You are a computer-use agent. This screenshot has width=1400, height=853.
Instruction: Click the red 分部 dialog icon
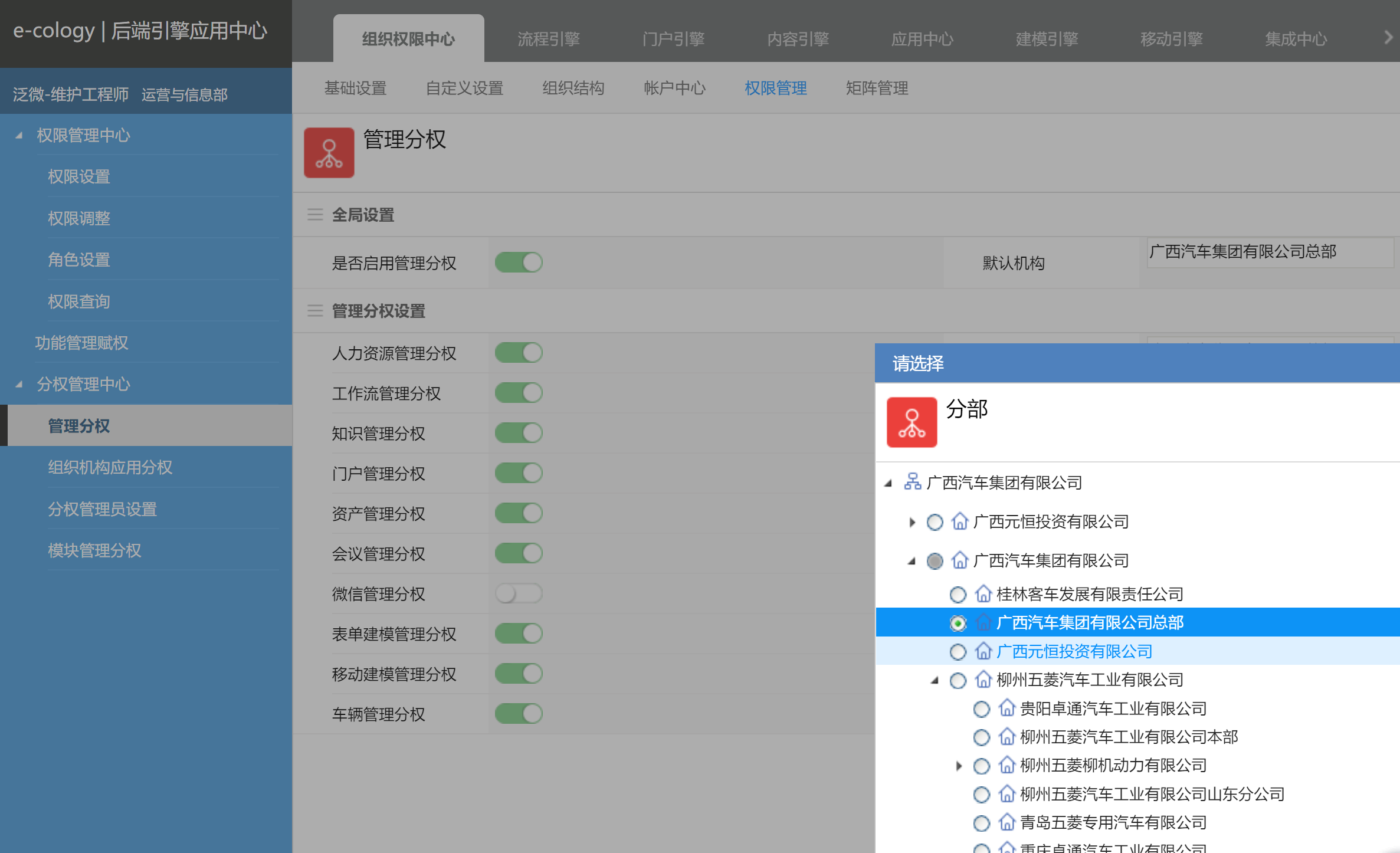point(912,422)
